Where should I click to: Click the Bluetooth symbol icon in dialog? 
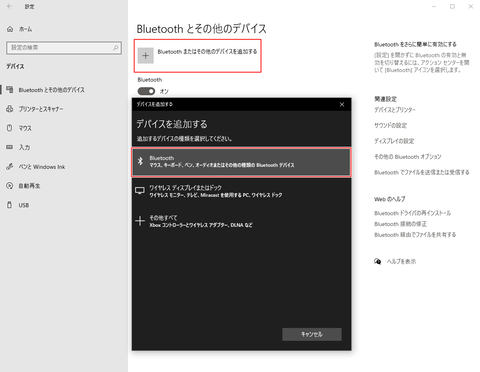pyautogui.click(x=140, y=161)
